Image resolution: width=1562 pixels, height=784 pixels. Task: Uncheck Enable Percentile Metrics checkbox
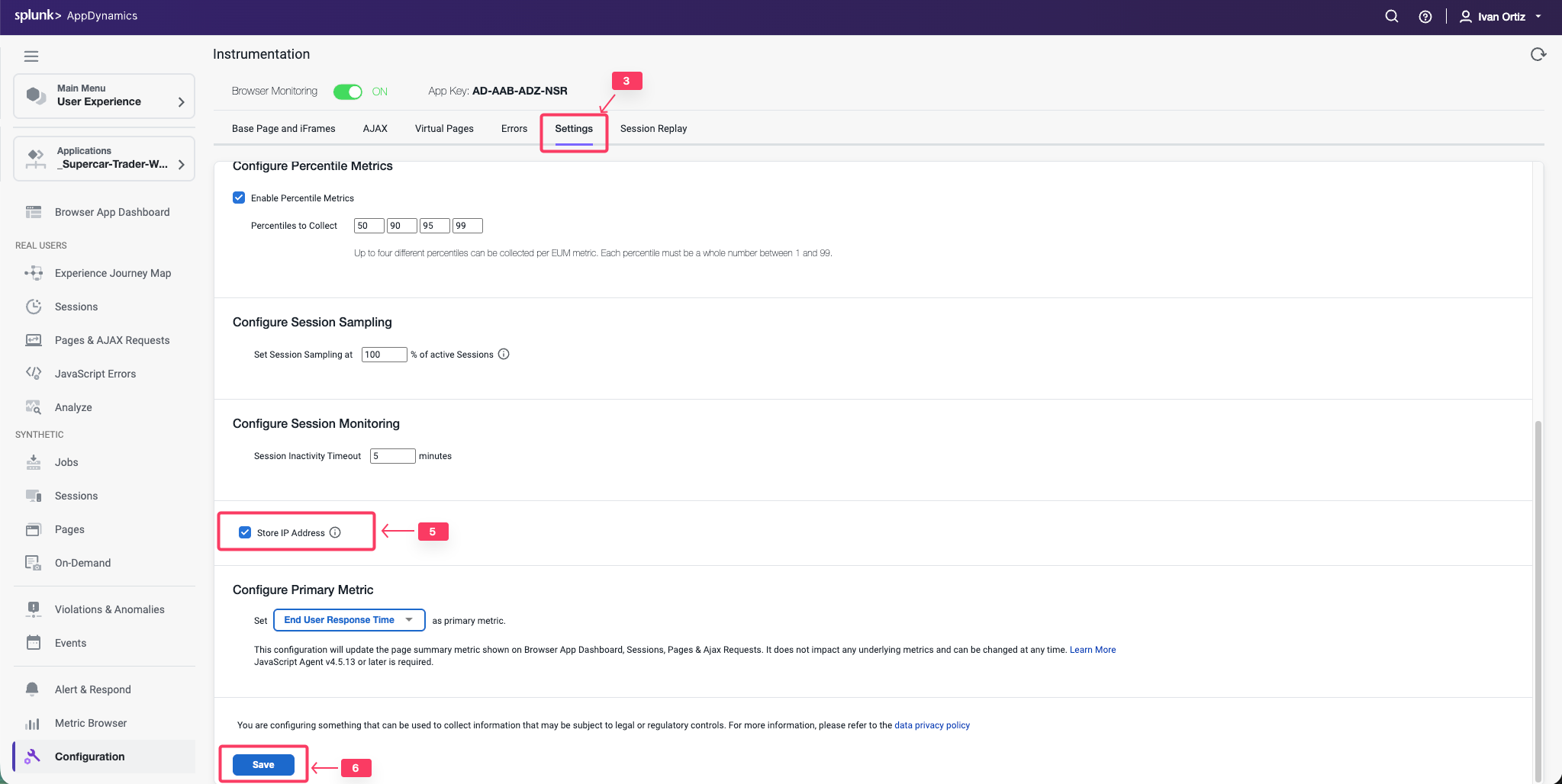[239, 198]
